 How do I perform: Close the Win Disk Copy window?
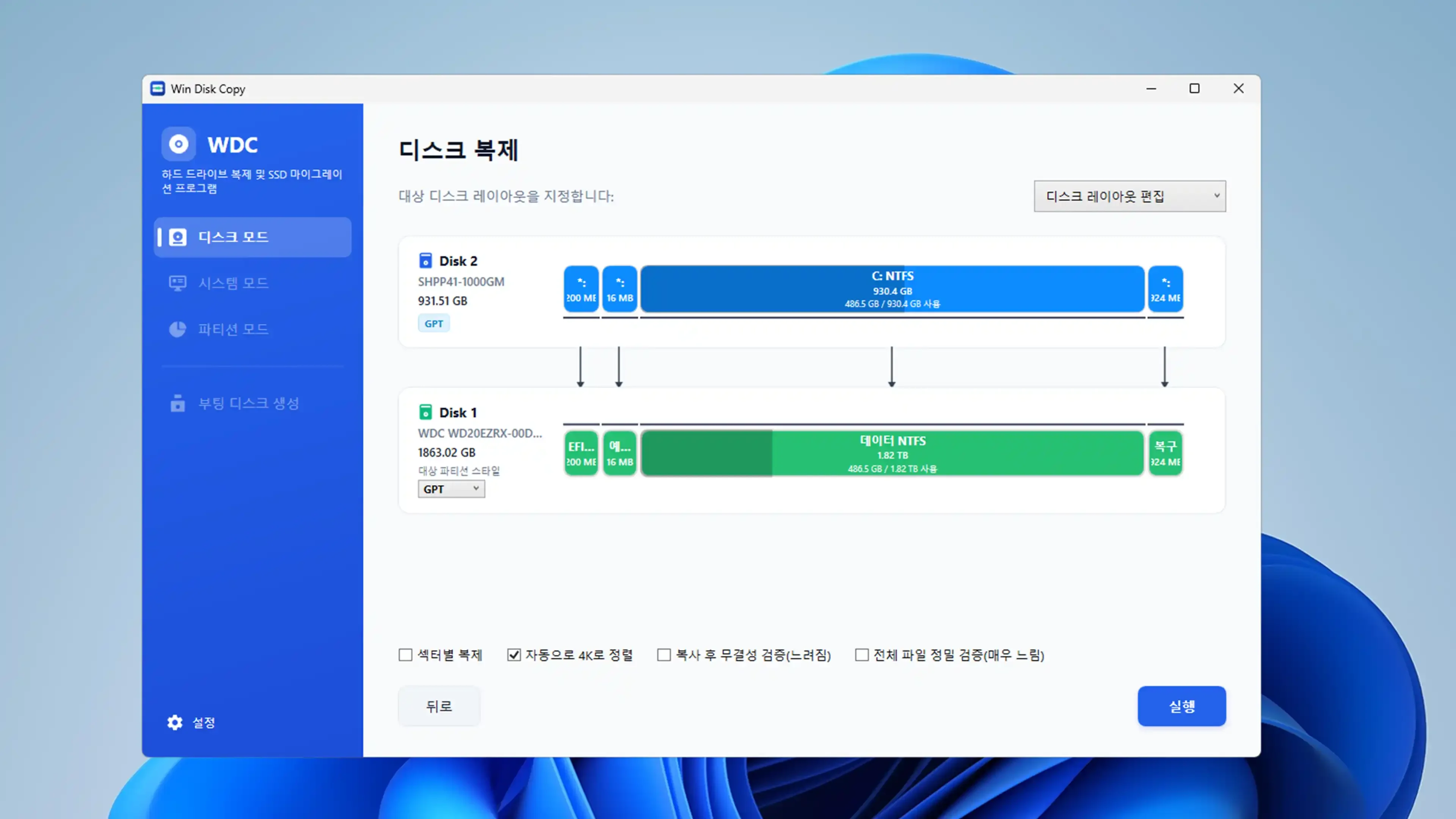coord(1238,89)
